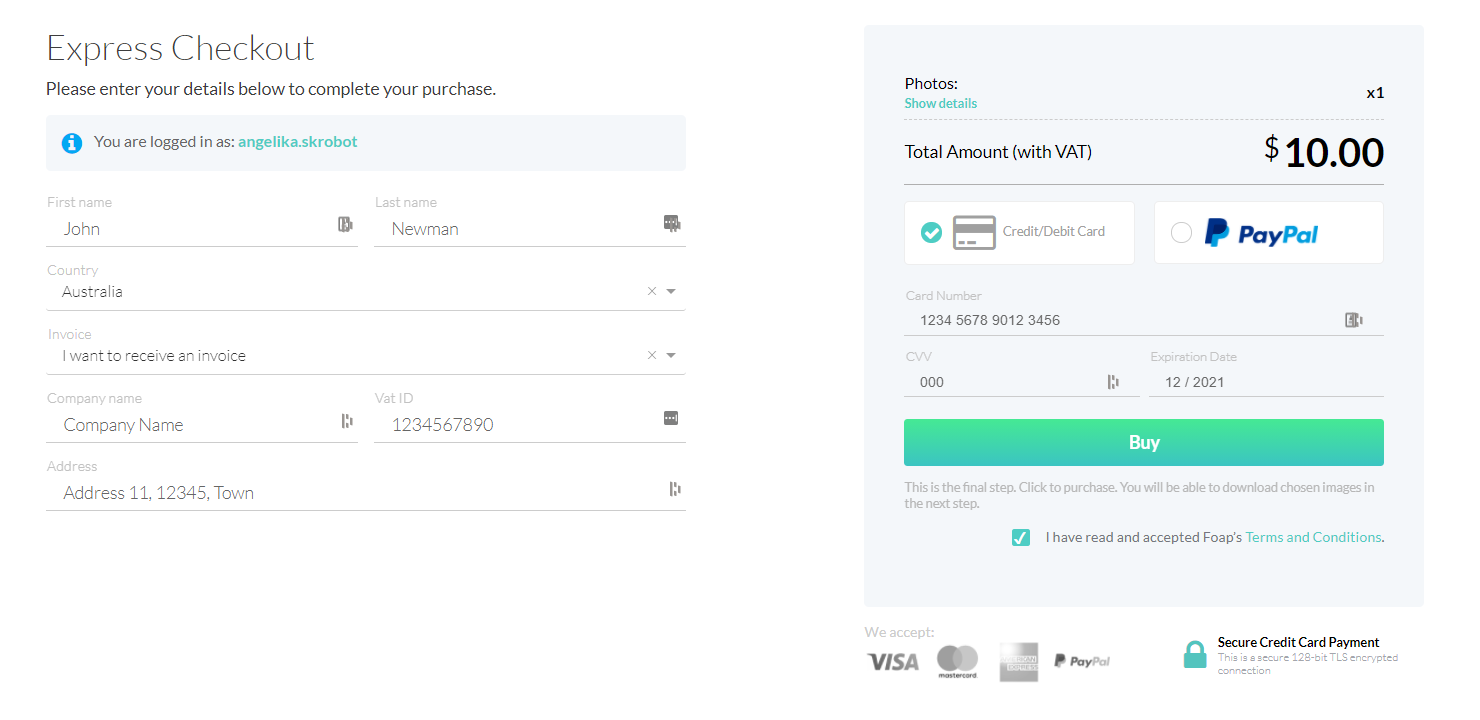The image size is (1480, 720).
Task: Click autofill icon in Company name field
Action: 347,421
